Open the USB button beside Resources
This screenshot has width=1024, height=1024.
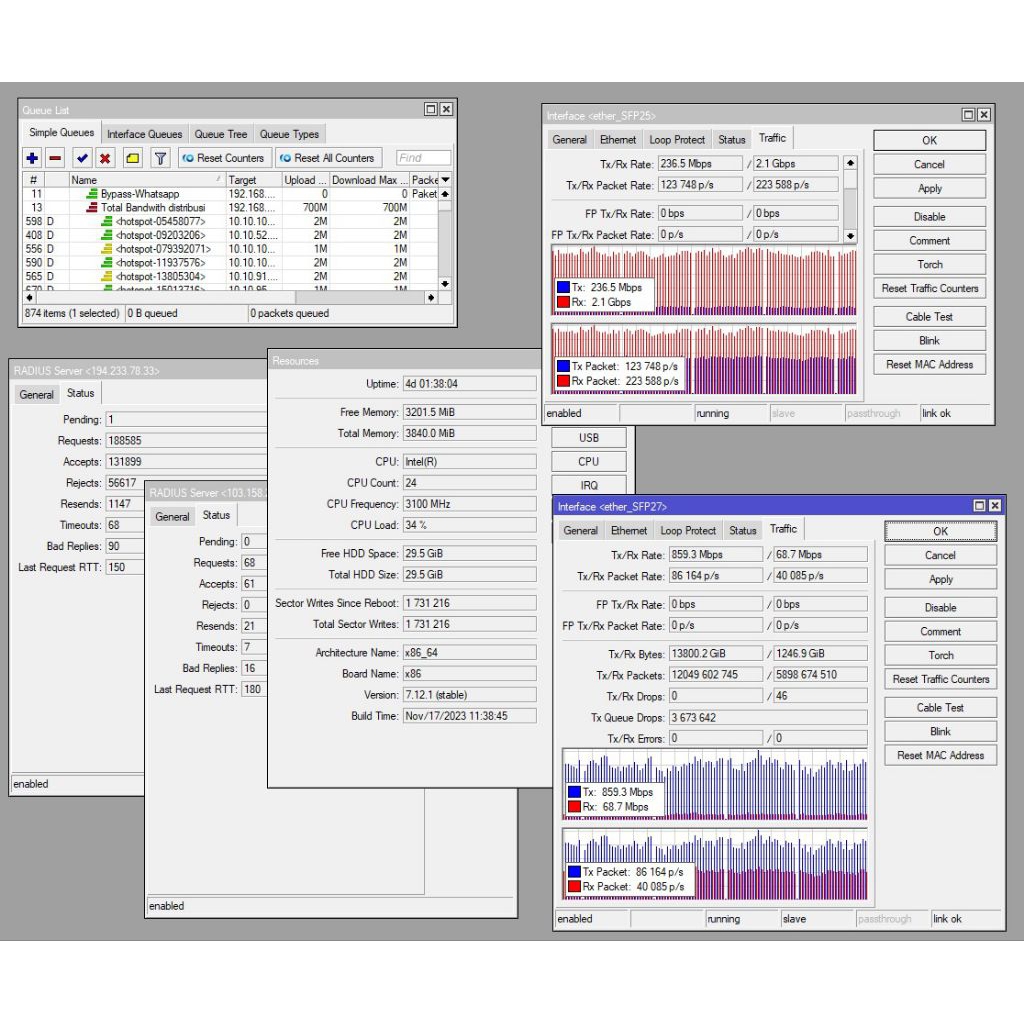[x=588, y=438]
